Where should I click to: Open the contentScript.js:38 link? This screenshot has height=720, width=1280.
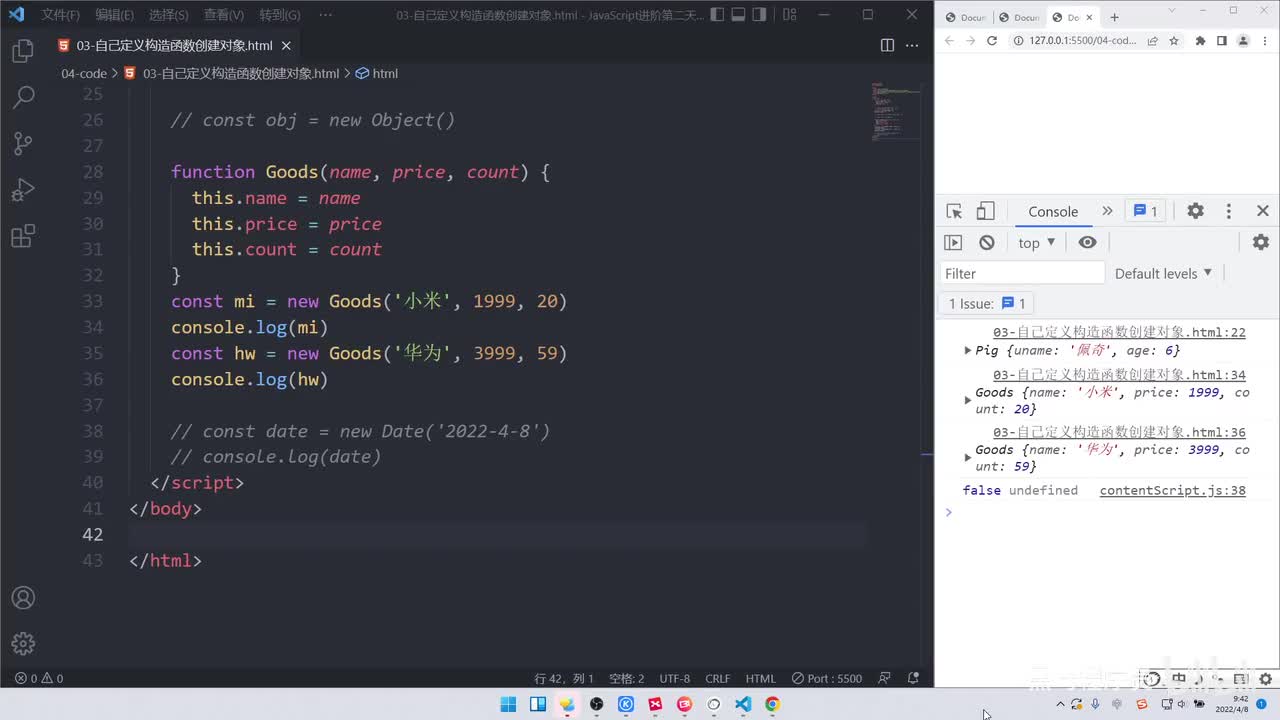1172,490
